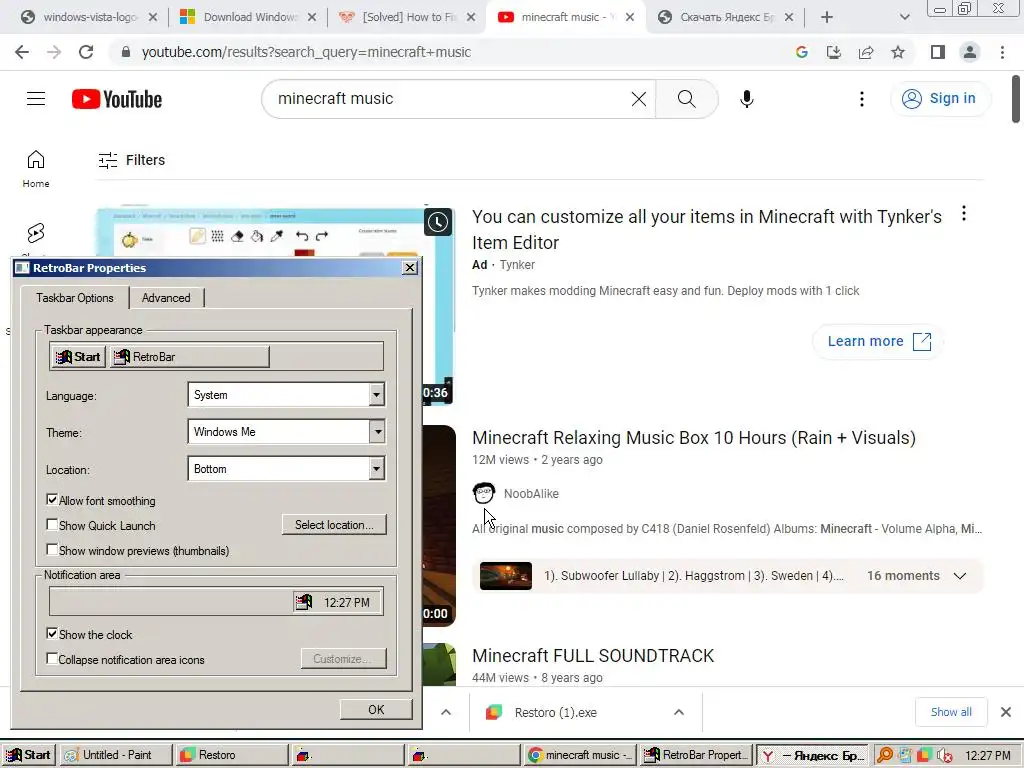Reload the YouTube page
Screen dimensions: 1024x768
[x=86, y=52]
